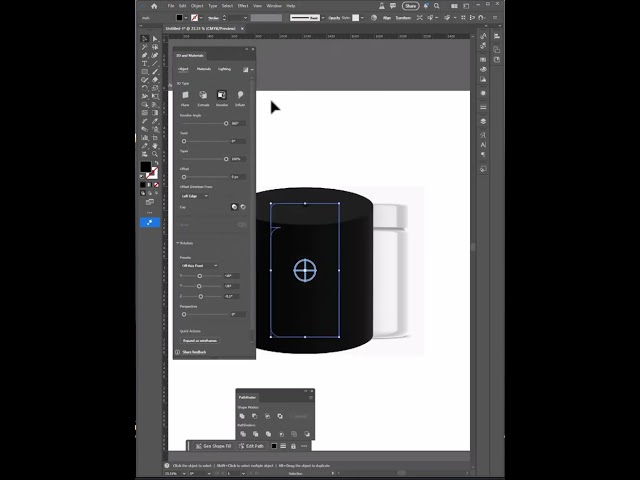Image resolution: width=640 pixels, height=480 pixels.
Task: Click the Intersect shape mode icon
Action: point(267,416)
